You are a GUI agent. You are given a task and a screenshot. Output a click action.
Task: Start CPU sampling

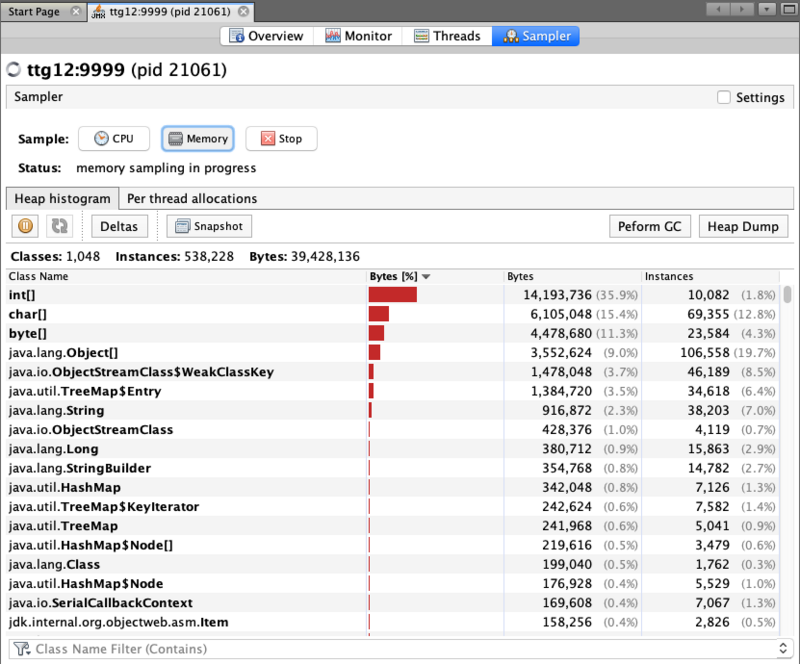(x=113, y=138)
